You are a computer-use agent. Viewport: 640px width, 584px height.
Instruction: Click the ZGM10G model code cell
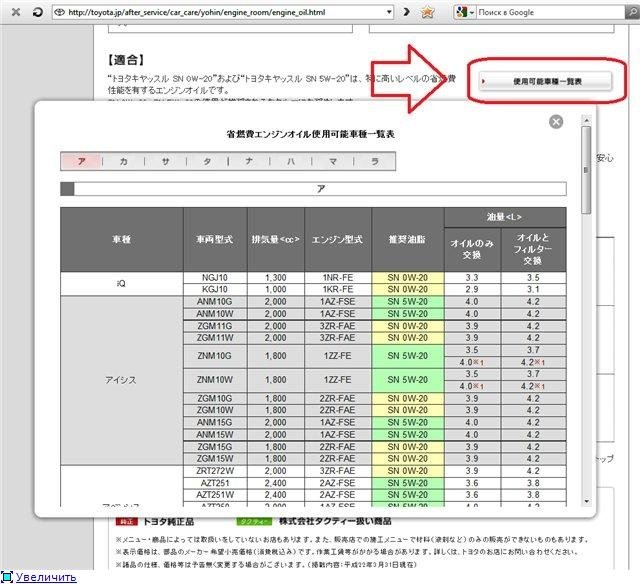(x=215, y=398)
